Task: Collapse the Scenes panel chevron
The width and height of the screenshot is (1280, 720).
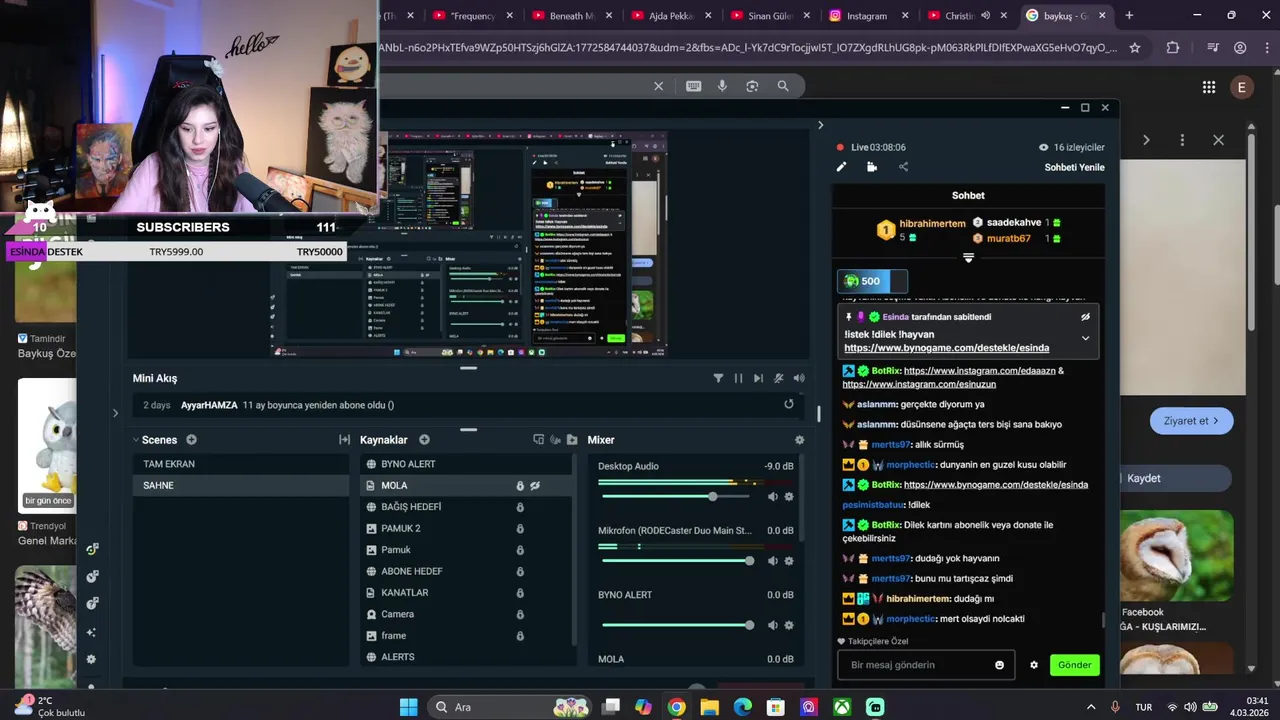Action: [135, 440]
